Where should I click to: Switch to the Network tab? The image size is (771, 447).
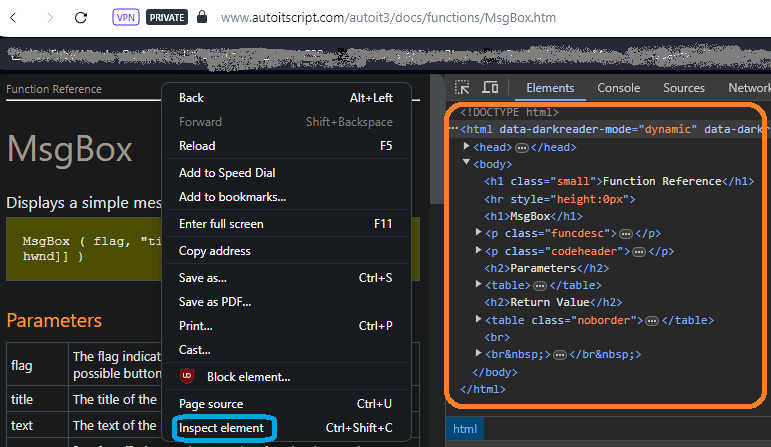click(x=749, y=88)
